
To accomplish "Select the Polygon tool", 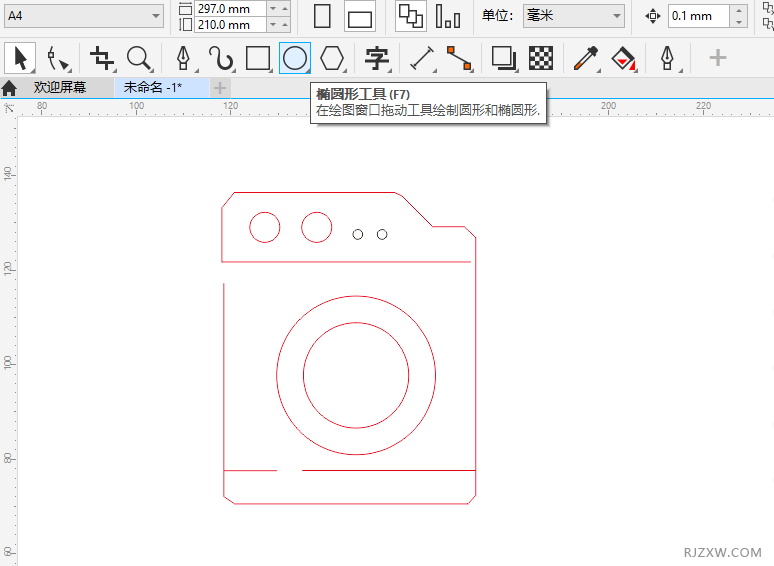I will click(332, 58).
